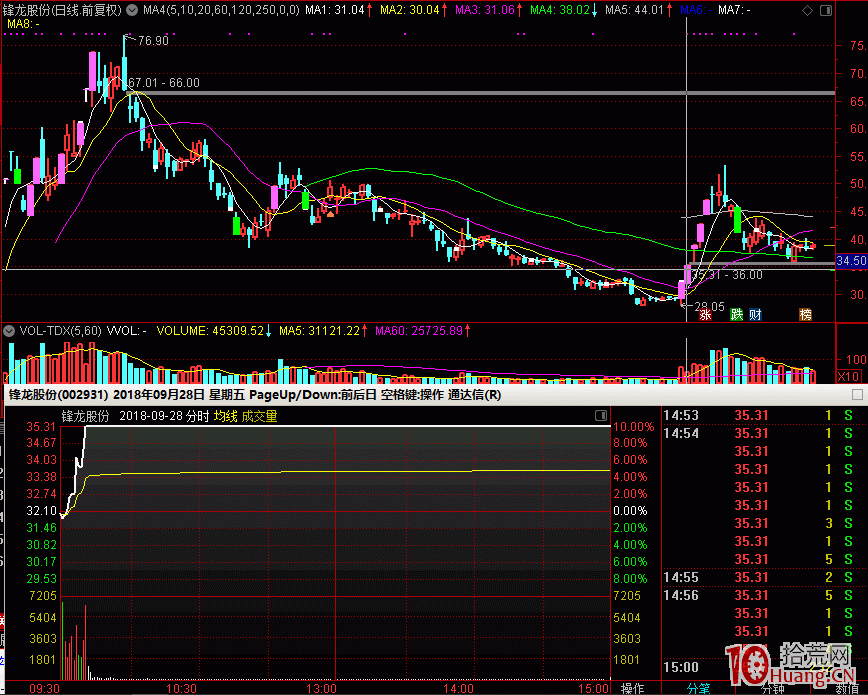Open the 操作 menu button
Viewport: 868px width, 695px height.
pos(632,688)
